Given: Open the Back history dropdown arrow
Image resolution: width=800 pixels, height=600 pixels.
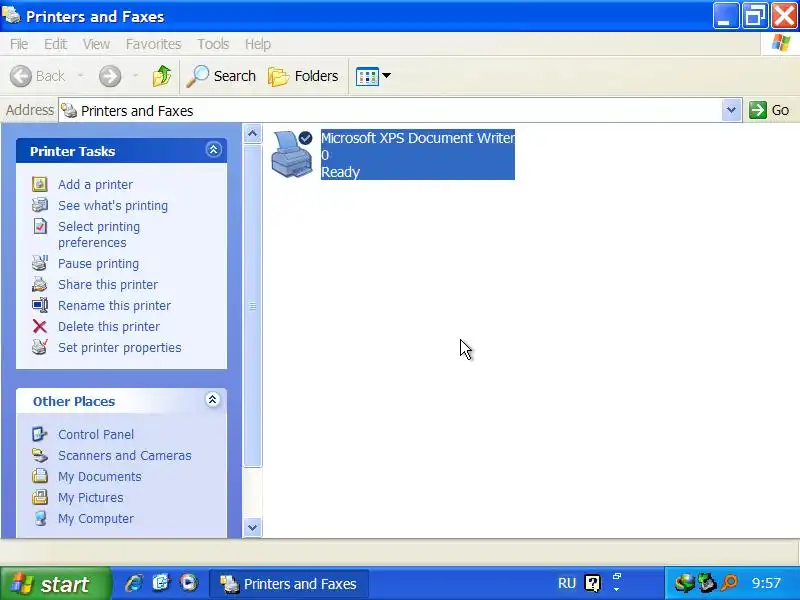Looking at the screenshot, I should [x=80, y=76].
